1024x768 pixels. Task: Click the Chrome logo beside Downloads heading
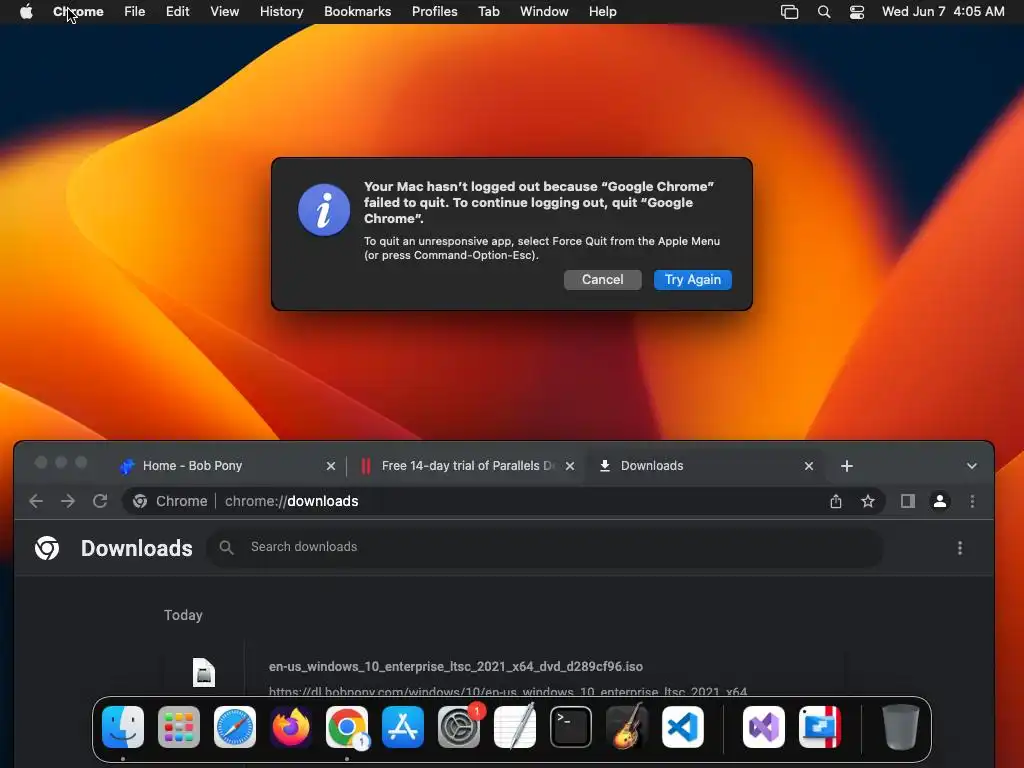[47, 548]
